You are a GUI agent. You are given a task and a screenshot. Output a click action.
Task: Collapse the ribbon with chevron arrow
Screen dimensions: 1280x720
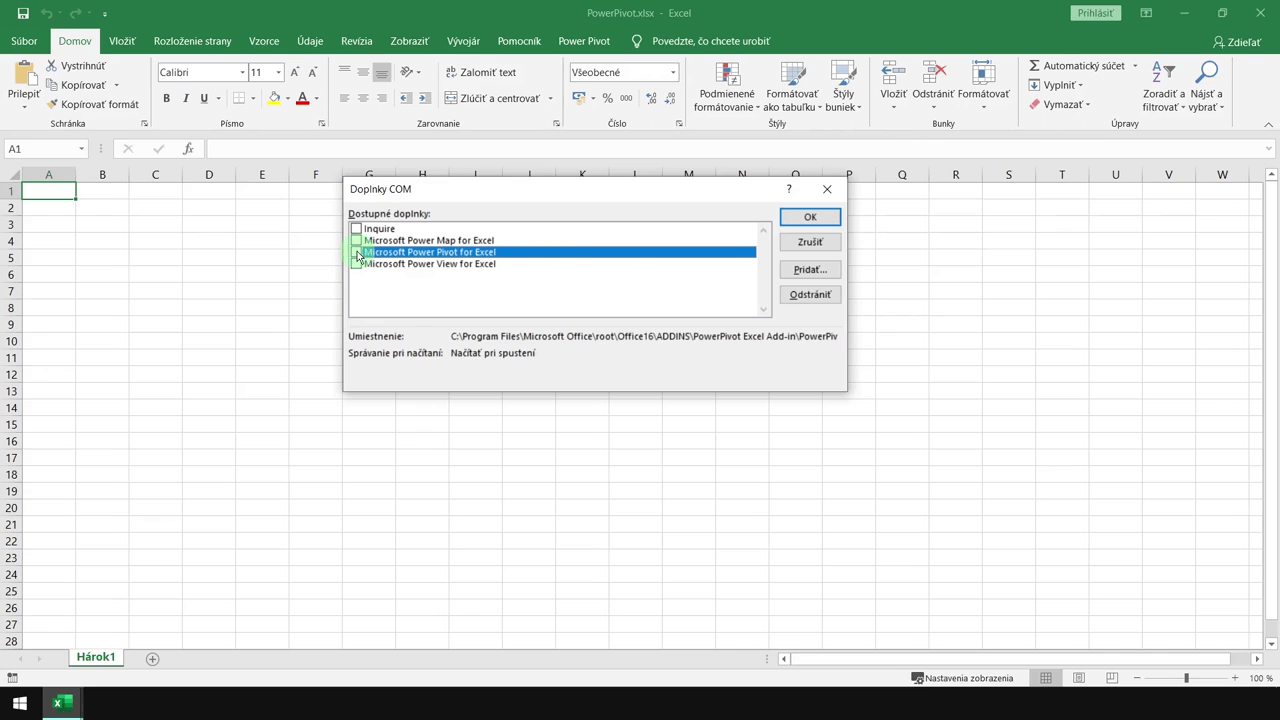pyautogui.click(x=1270, y=124)
